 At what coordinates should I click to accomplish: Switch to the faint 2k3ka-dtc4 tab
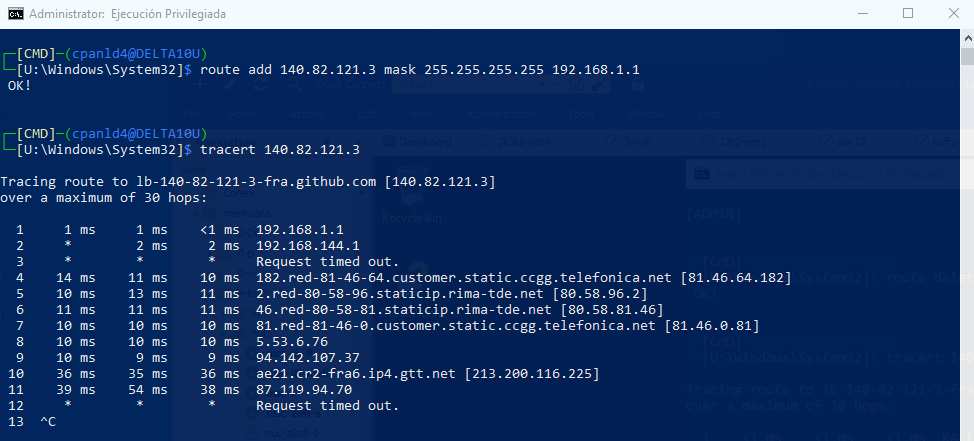[517, 142]
